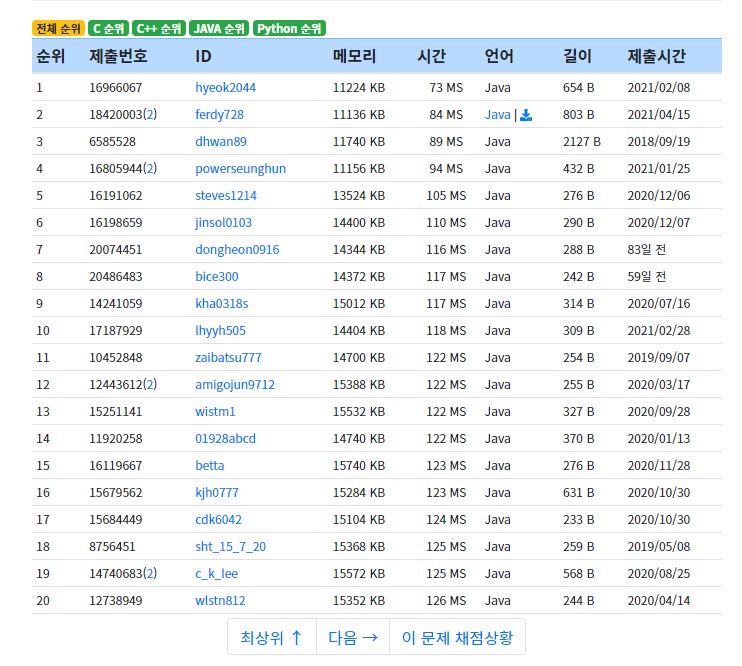
Task: Open zaibatsu777 user profile
Action: tap(228, 358)
